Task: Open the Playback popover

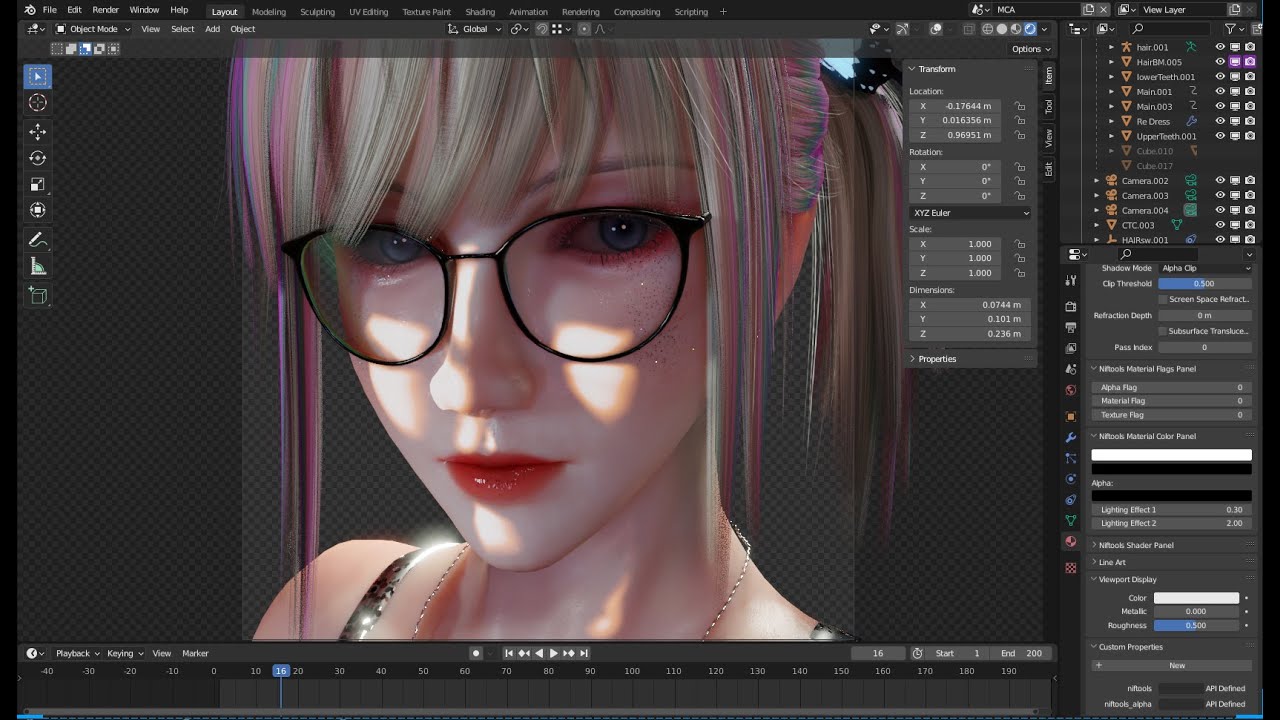Action: click(x=76, y=653)
